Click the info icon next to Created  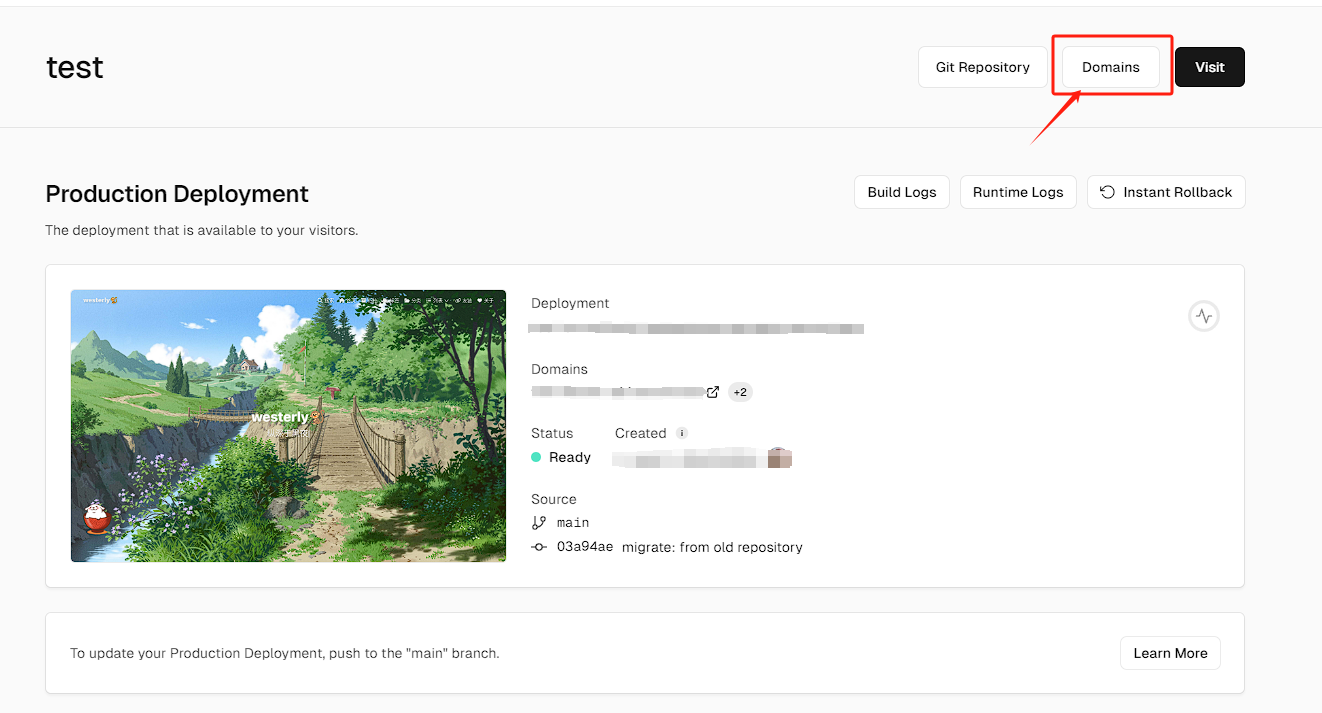coord(682,433)
